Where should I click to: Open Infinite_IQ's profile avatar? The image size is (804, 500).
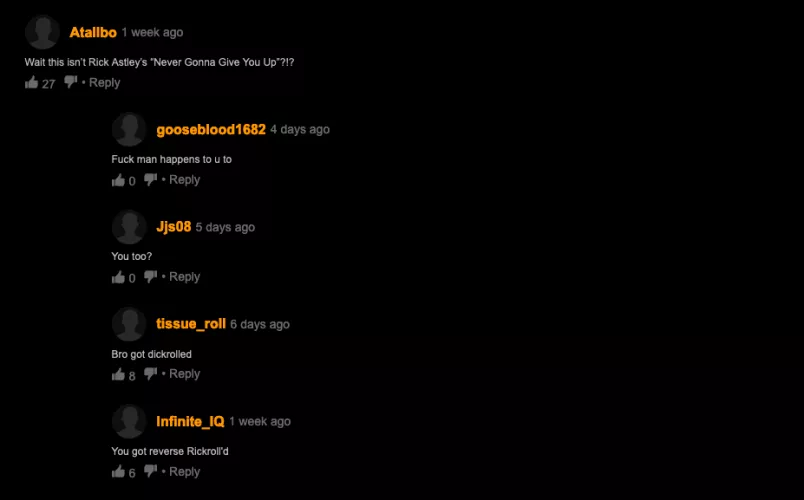[129, 421]
